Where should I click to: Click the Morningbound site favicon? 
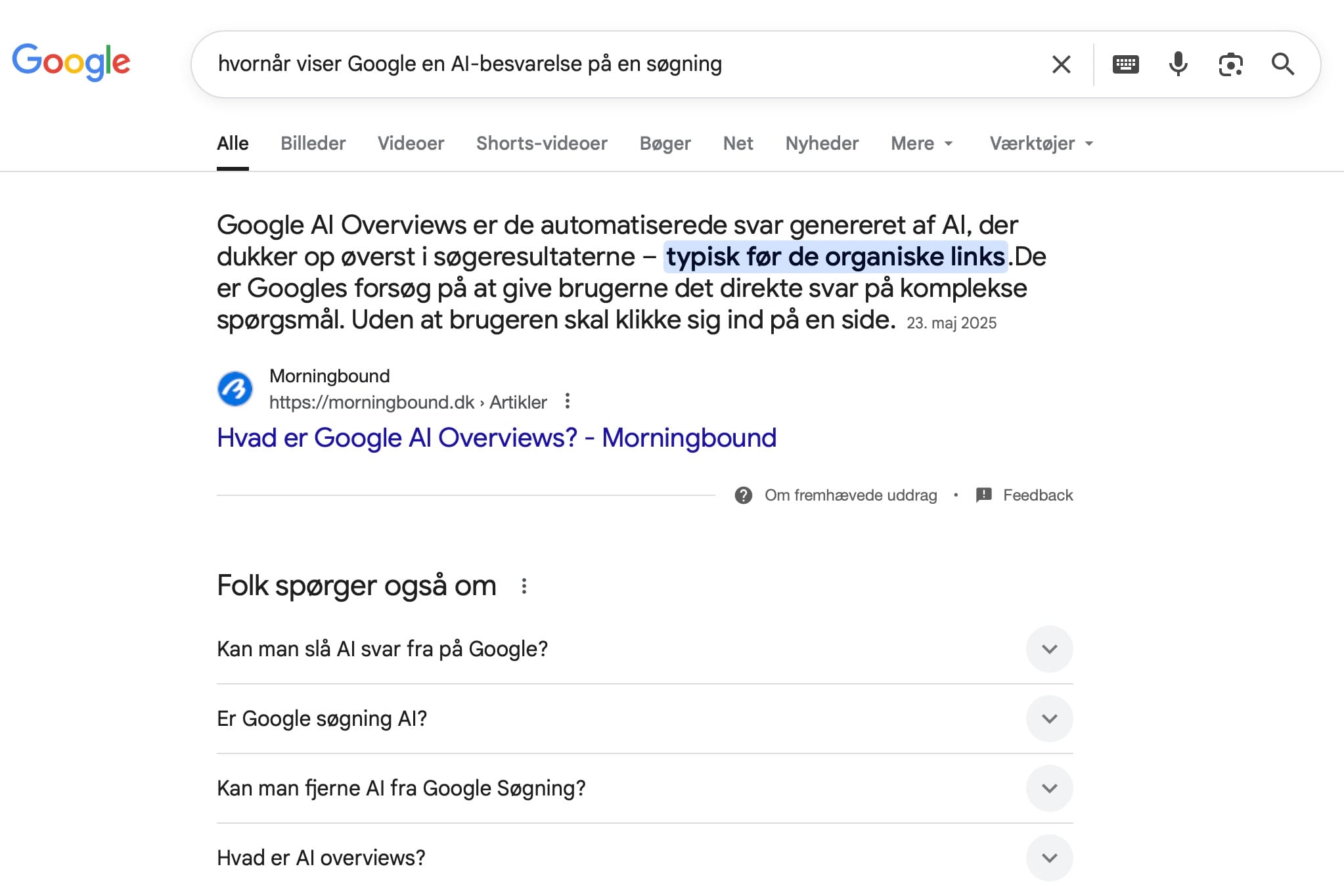pos(235,389)
